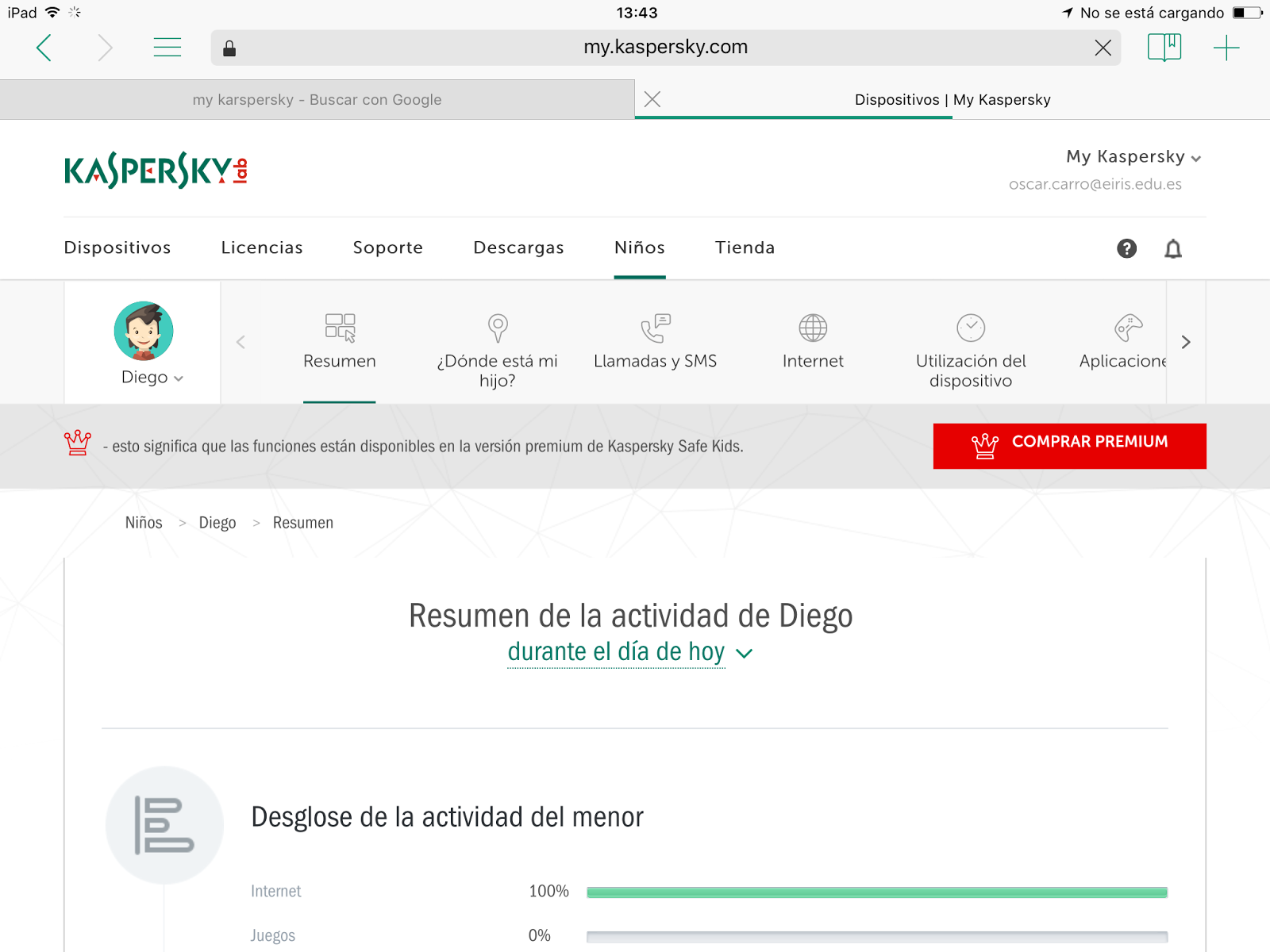Image resolution: width=1270 pixels, height=952 pixels.
Task: Open the help question mark icon
Action: tap(1126, 248)
